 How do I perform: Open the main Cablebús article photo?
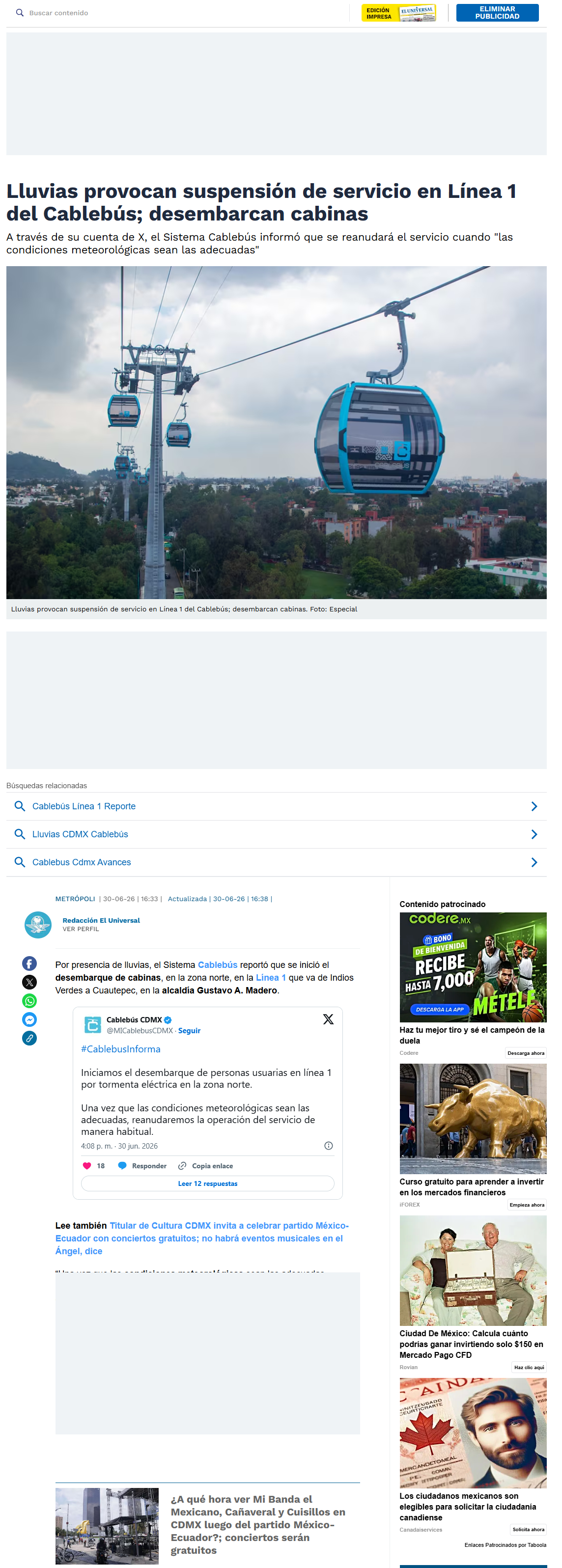277,432
